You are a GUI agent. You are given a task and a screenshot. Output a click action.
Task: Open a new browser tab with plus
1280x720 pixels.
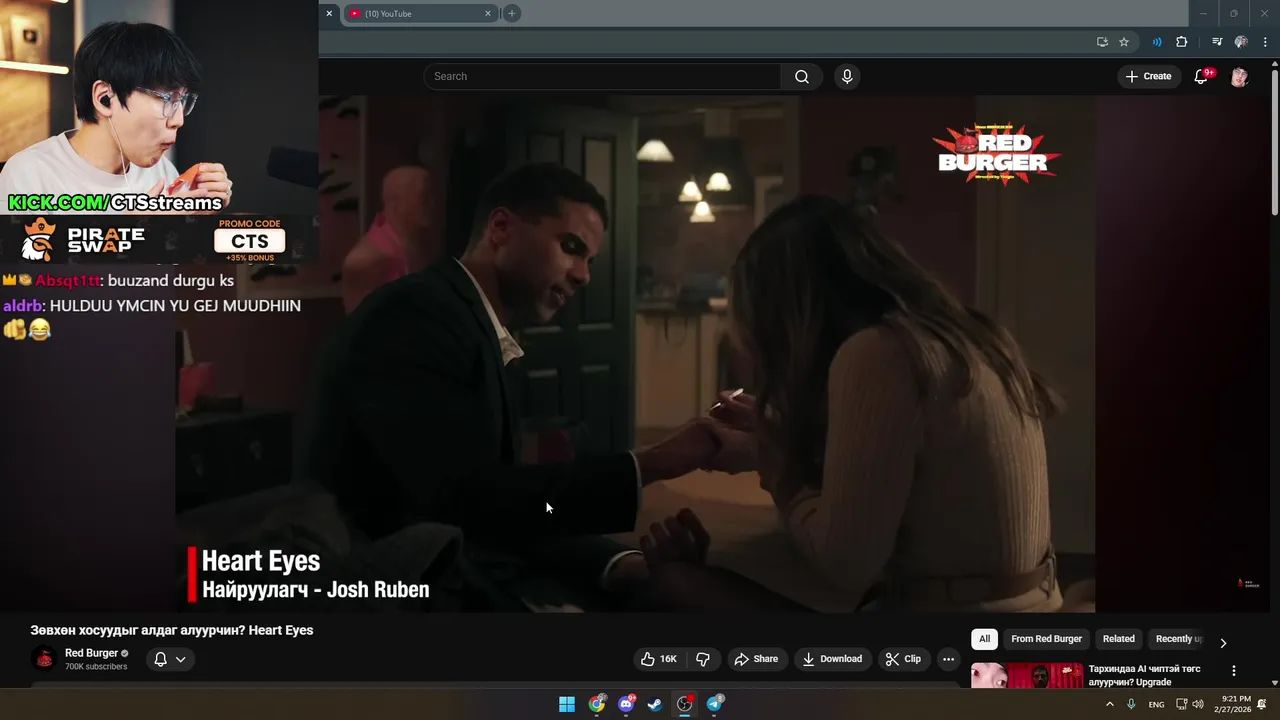point(511,14)
